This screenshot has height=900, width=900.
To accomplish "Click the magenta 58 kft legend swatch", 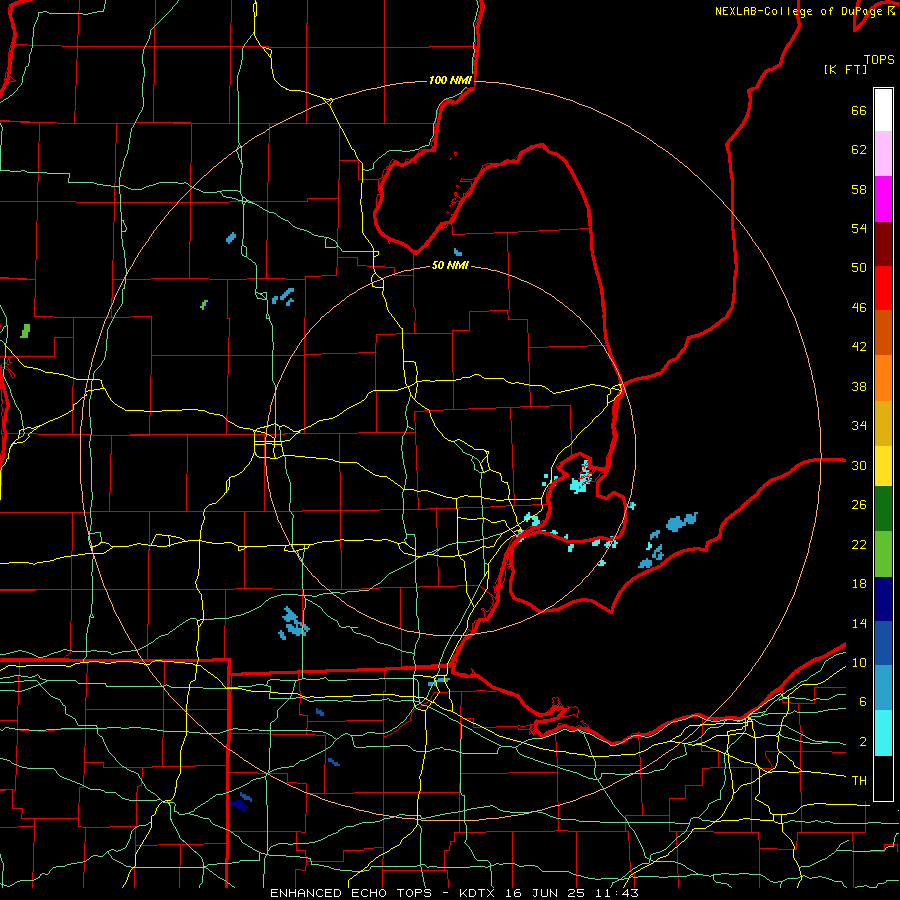I will 883,199.
